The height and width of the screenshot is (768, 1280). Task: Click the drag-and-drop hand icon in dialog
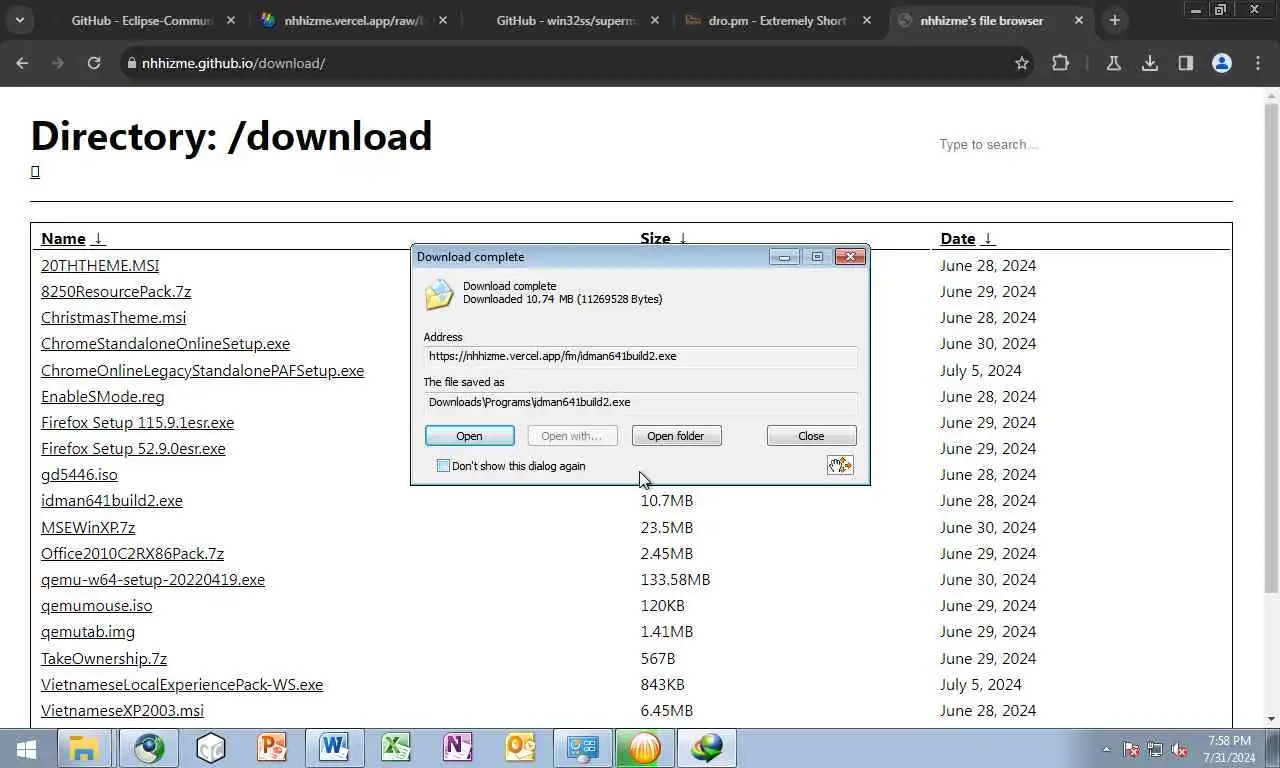840,465
